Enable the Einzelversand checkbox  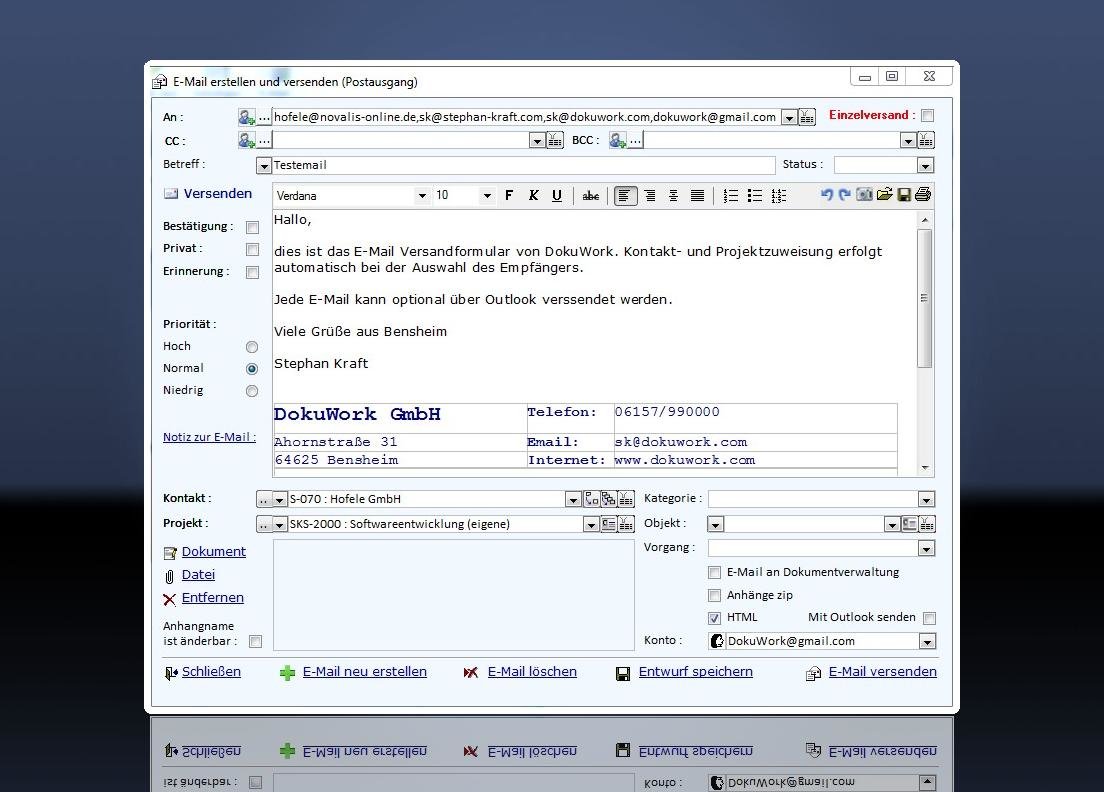pyautogui.click(x=928, y=115)
